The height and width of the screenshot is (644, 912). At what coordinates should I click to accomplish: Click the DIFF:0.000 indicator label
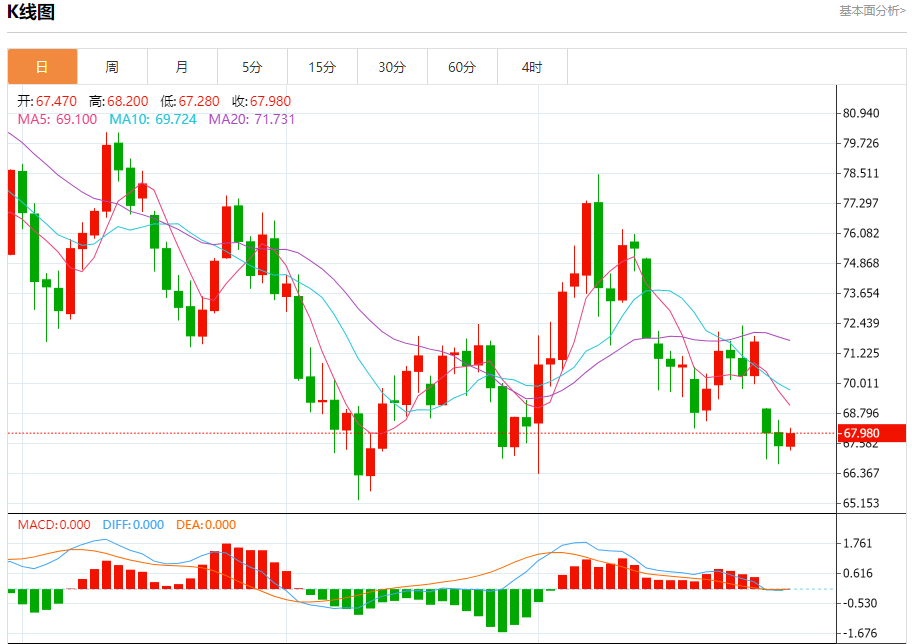pos(133,525)
